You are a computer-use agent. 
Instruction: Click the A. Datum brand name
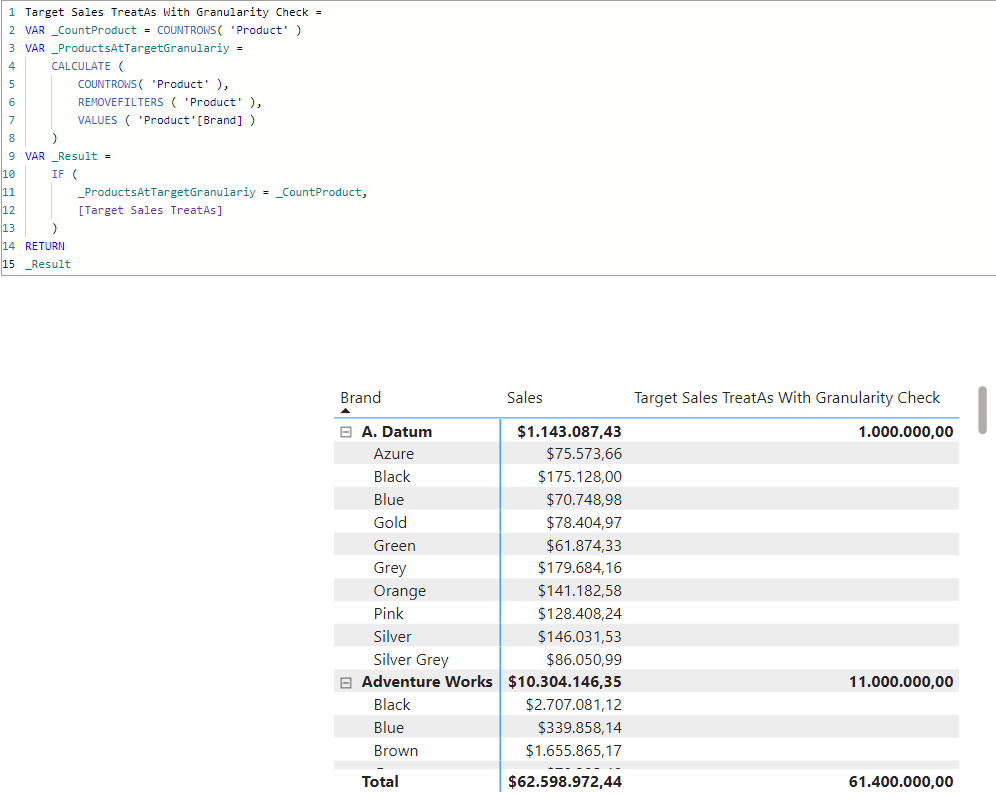pyautogui.click(x=396, y=432)
